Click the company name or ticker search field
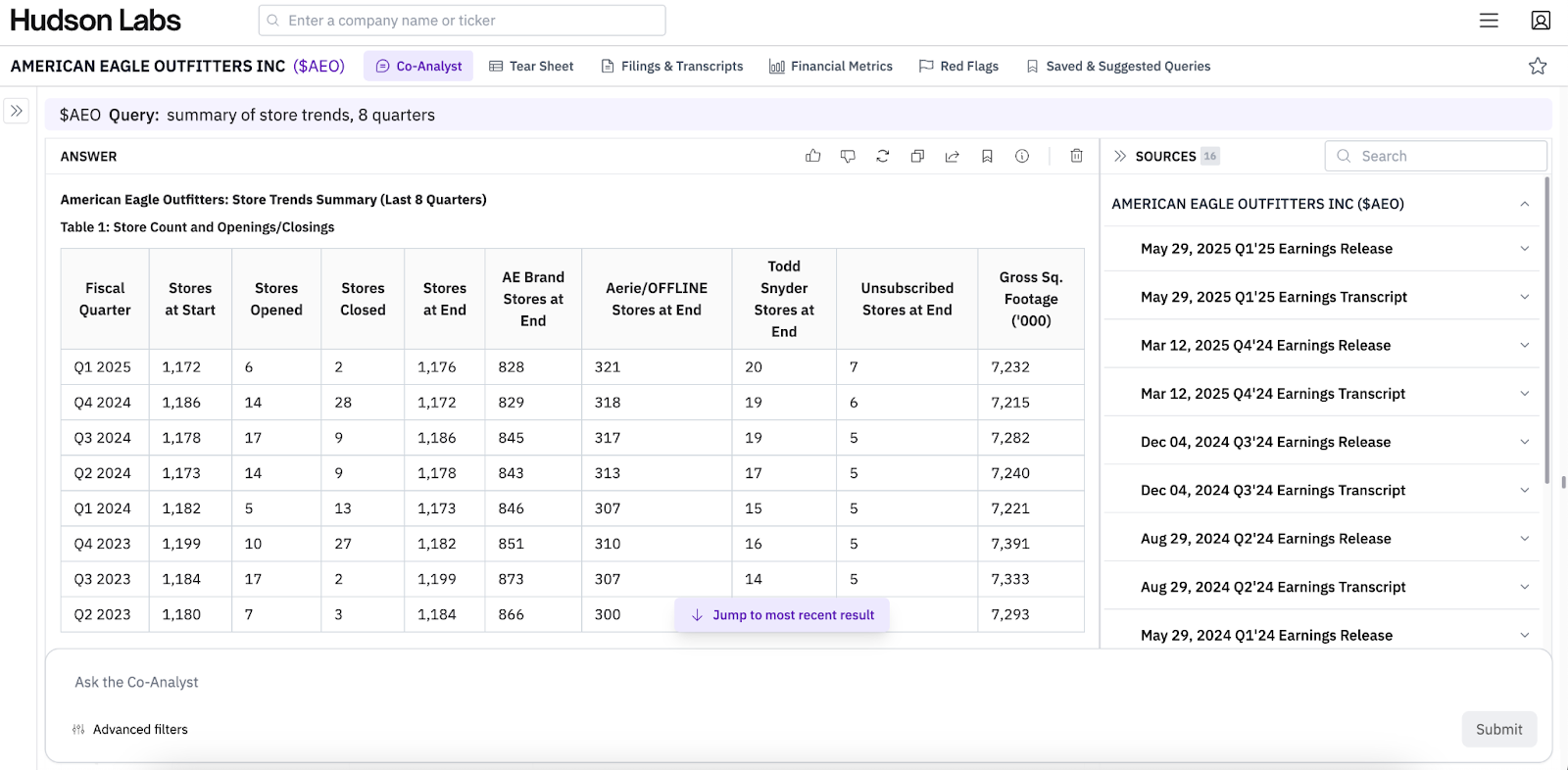 click(463, 21)
